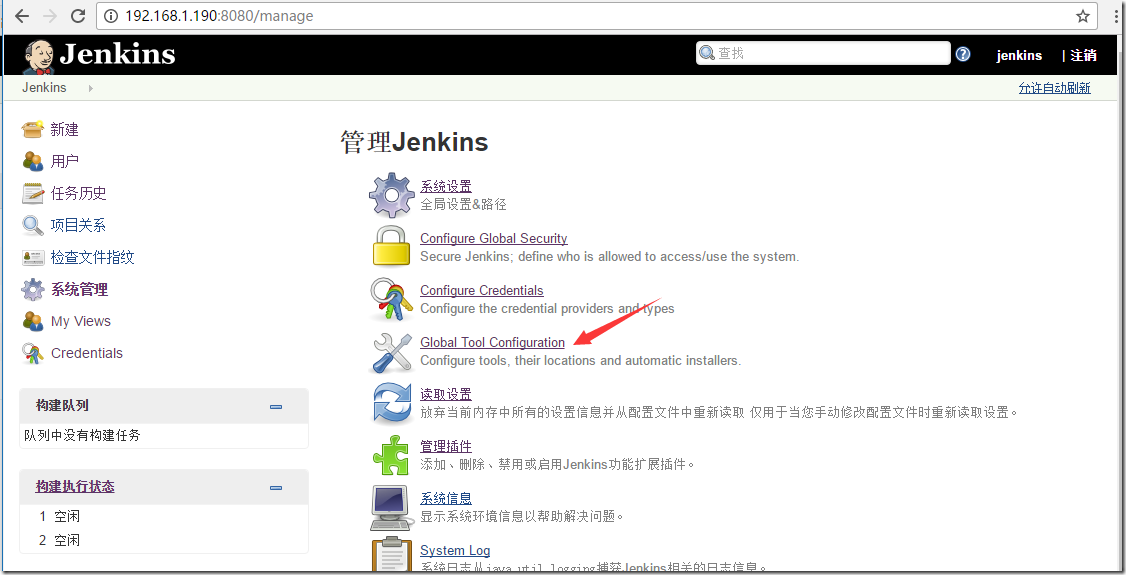Click the Jenkins butler logo

39,56
